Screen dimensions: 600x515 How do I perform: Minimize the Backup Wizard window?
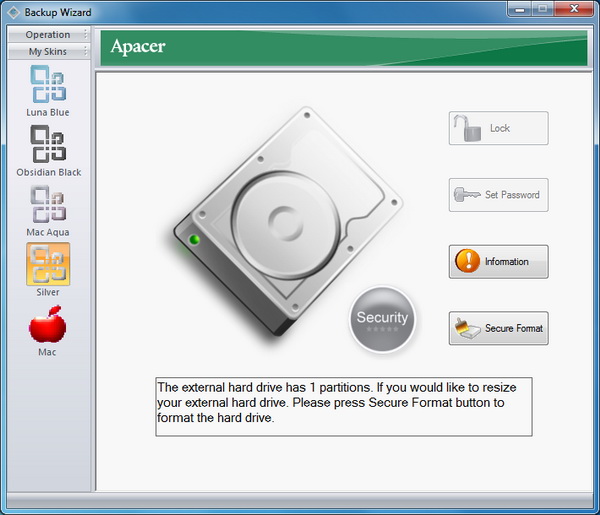point(520,9)
